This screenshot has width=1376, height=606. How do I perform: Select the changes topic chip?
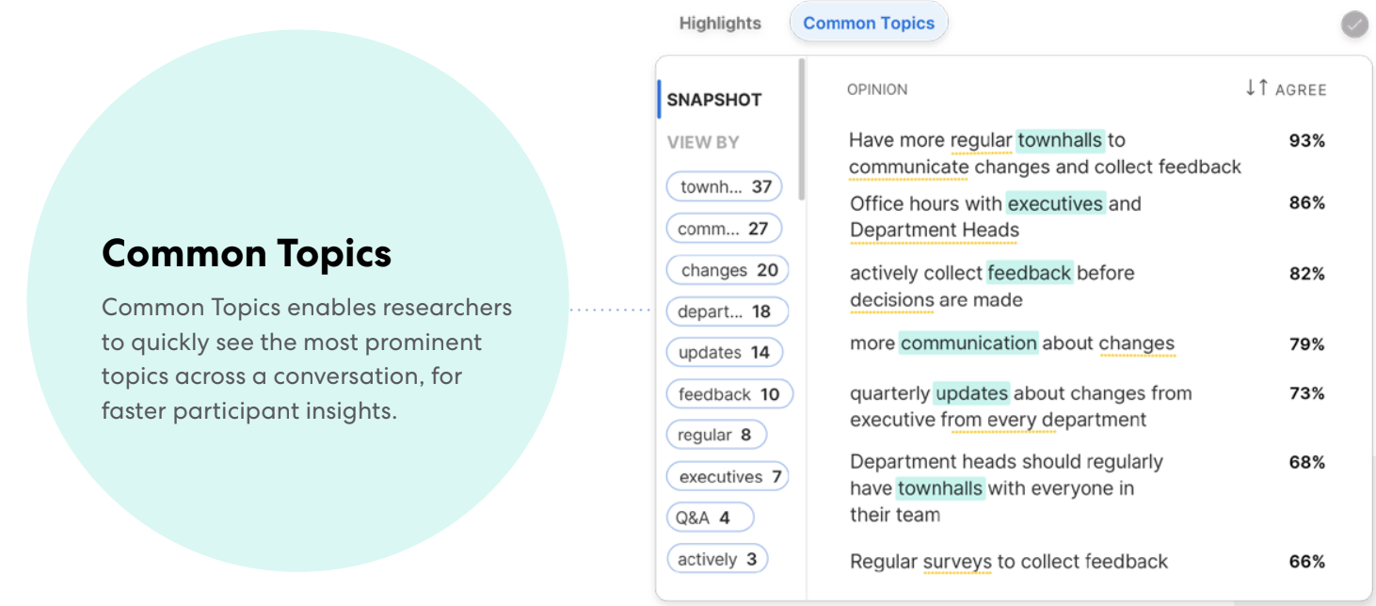(728, 270)
